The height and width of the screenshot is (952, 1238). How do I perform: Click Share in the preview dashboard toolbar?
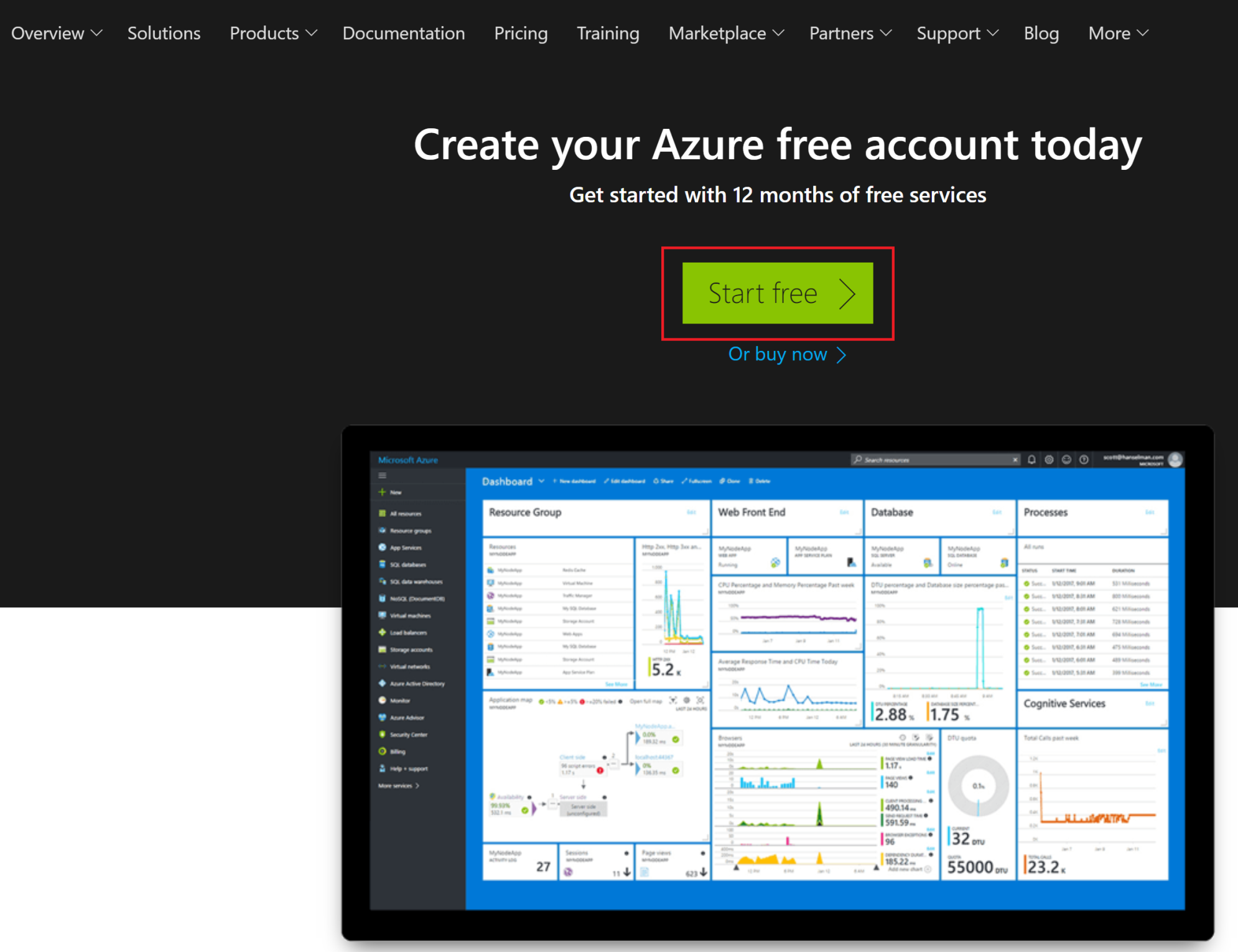click(x=663, y=481)
